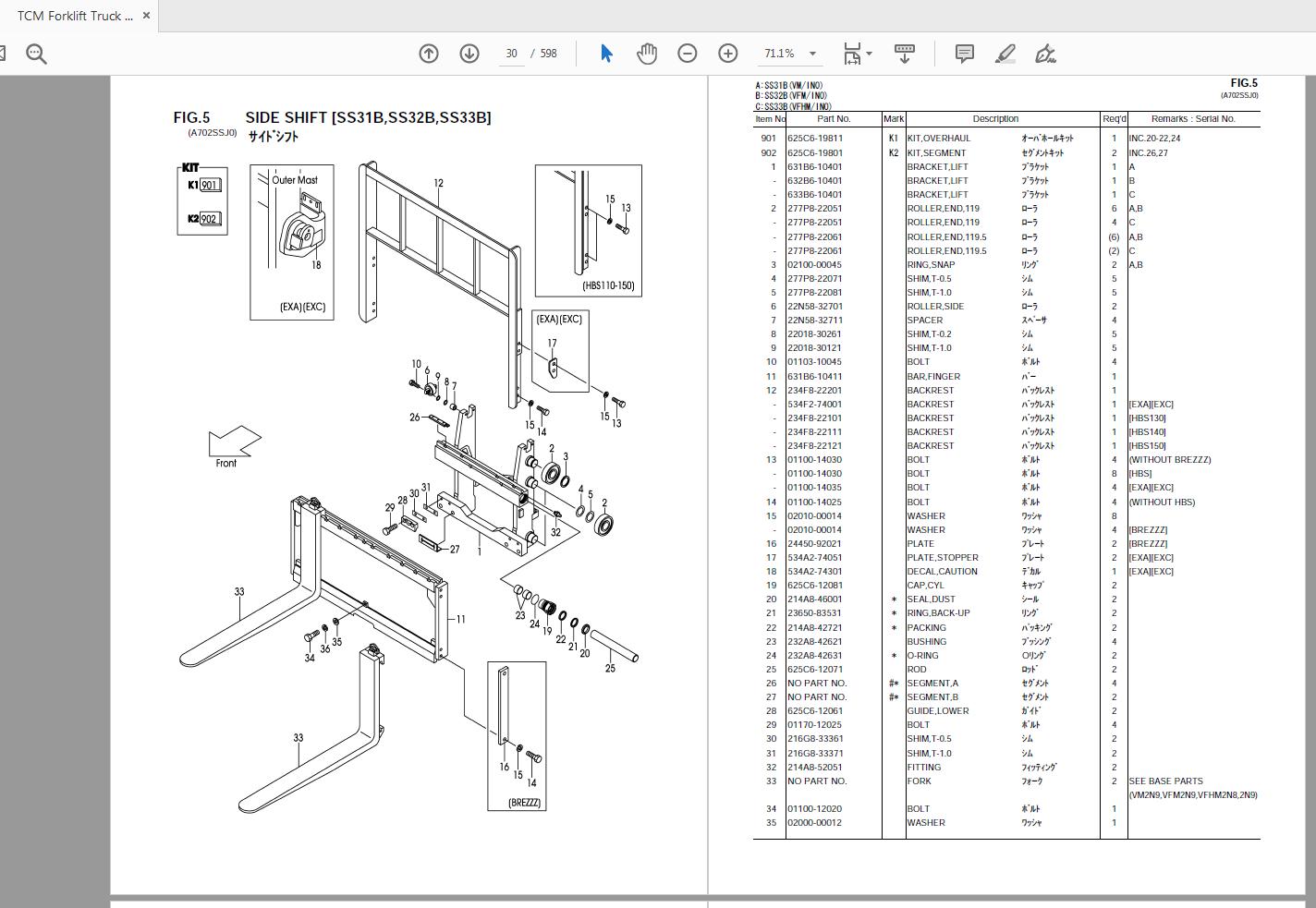Zoom out the page view
This screenshot has height=908, width=1316.
(x=687, y=54)
